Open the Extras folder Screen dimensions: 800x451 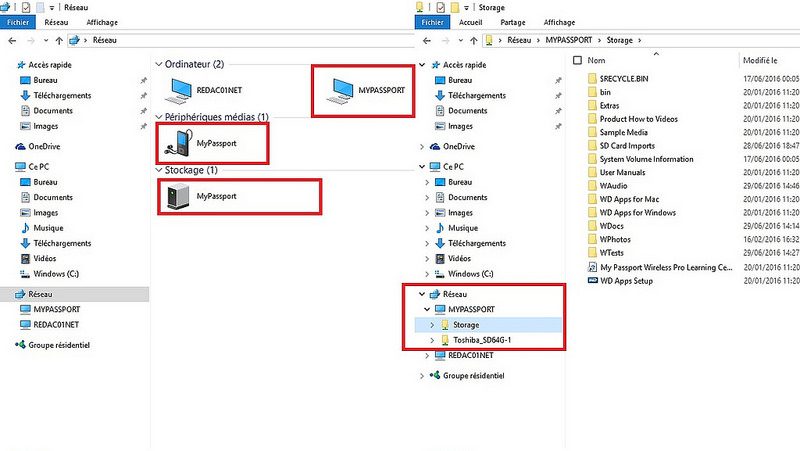pyautogui.click(x=604, y=106)
